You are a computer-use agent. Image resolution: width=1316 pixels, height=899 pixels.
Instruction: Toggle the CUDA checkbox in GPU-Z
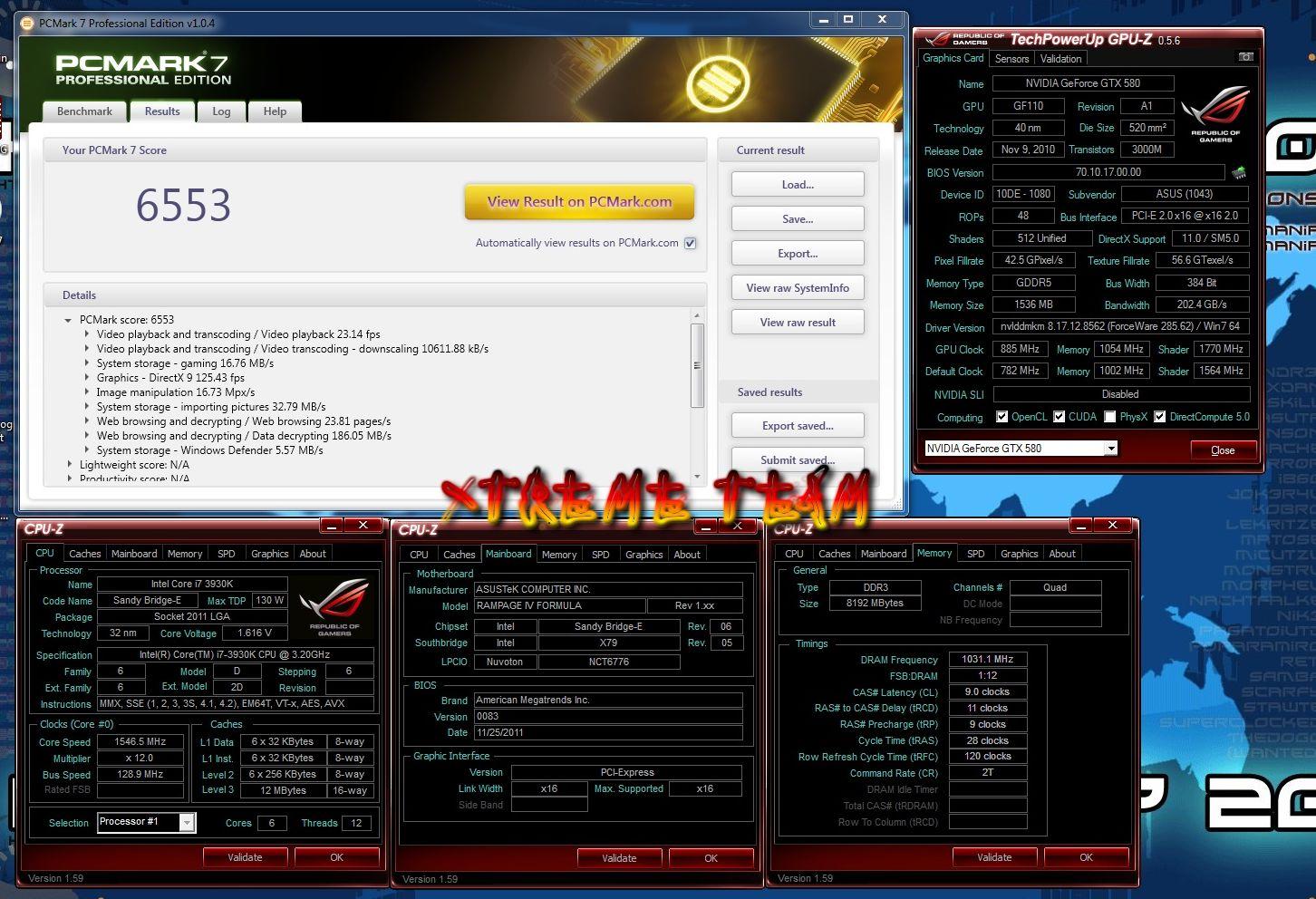click(x=1059, y=417)
